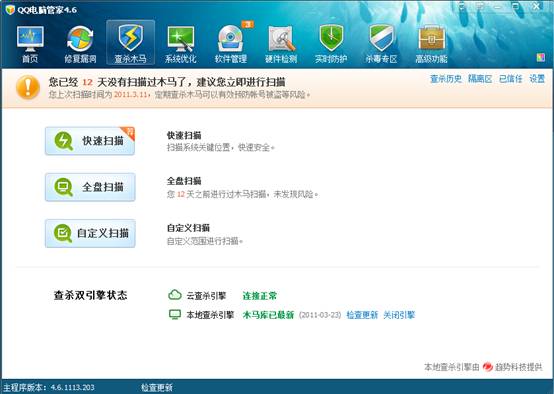Image resolution: width=554 pixels, height=394 pixels.
Task: Click the 查杀双引擎状态 label
Action: click(90, 295)
